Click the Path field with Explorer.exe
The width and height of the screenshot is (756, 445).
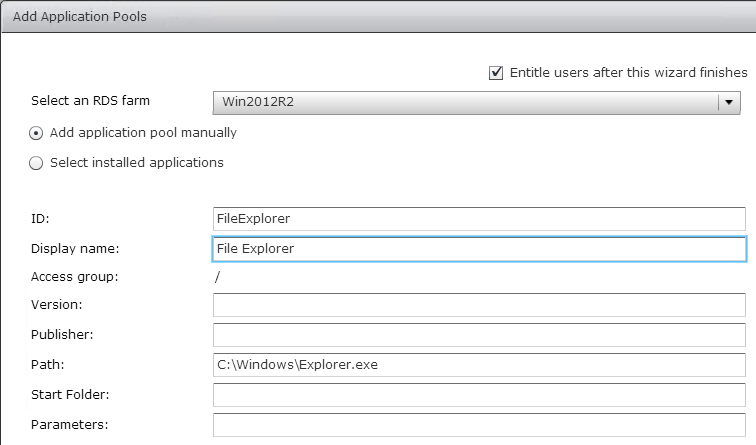[479, 364]
